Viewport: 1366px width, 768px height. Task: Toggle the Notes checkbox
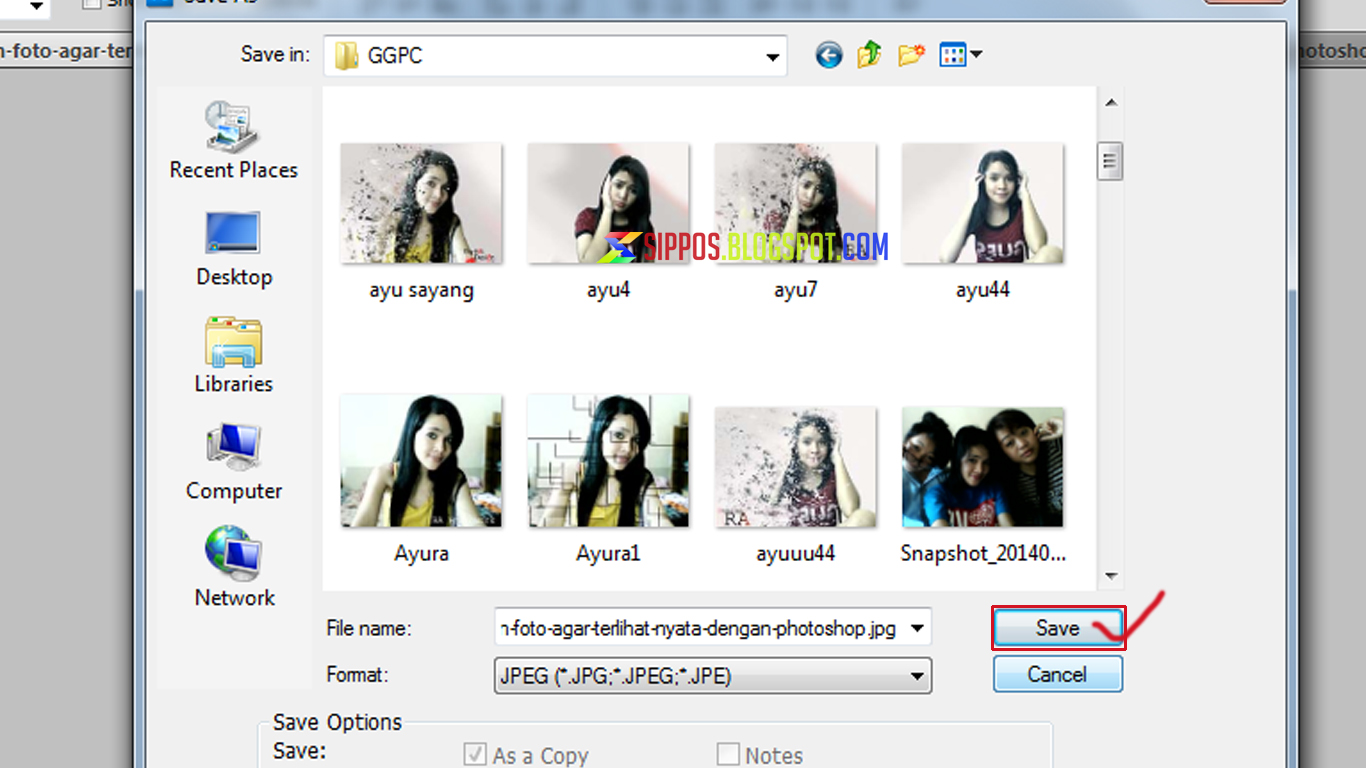click(728, 755)
